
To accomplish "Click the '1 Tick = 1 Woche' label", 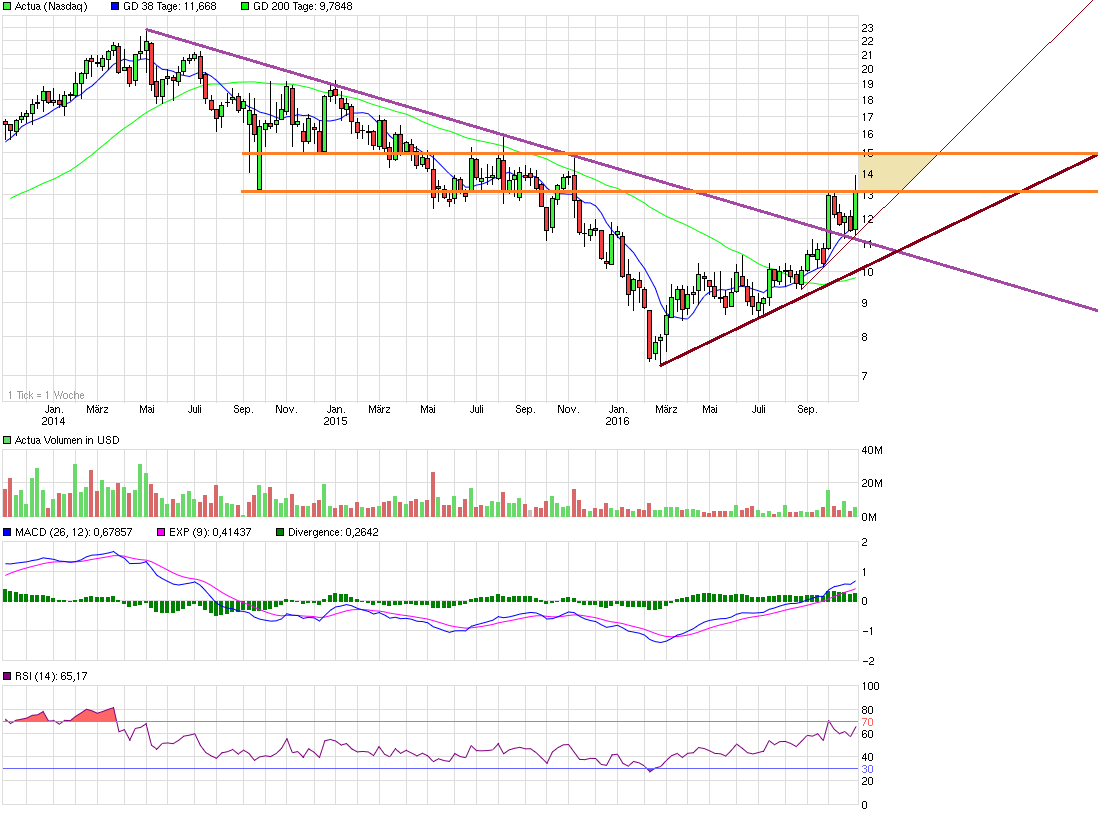I will click(43, 394).
